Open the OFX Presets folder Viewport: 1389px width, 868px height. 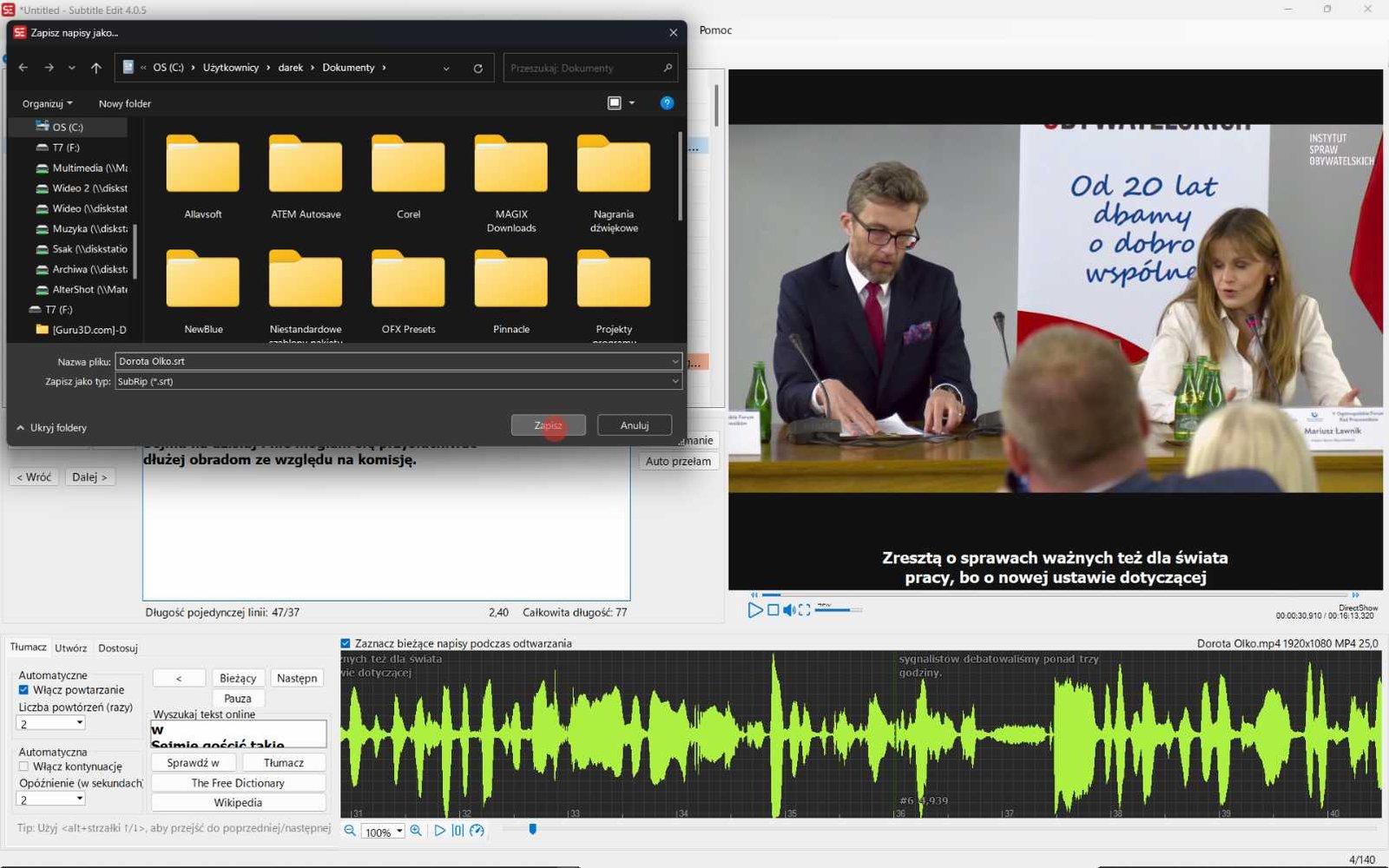tap(408, 293)
